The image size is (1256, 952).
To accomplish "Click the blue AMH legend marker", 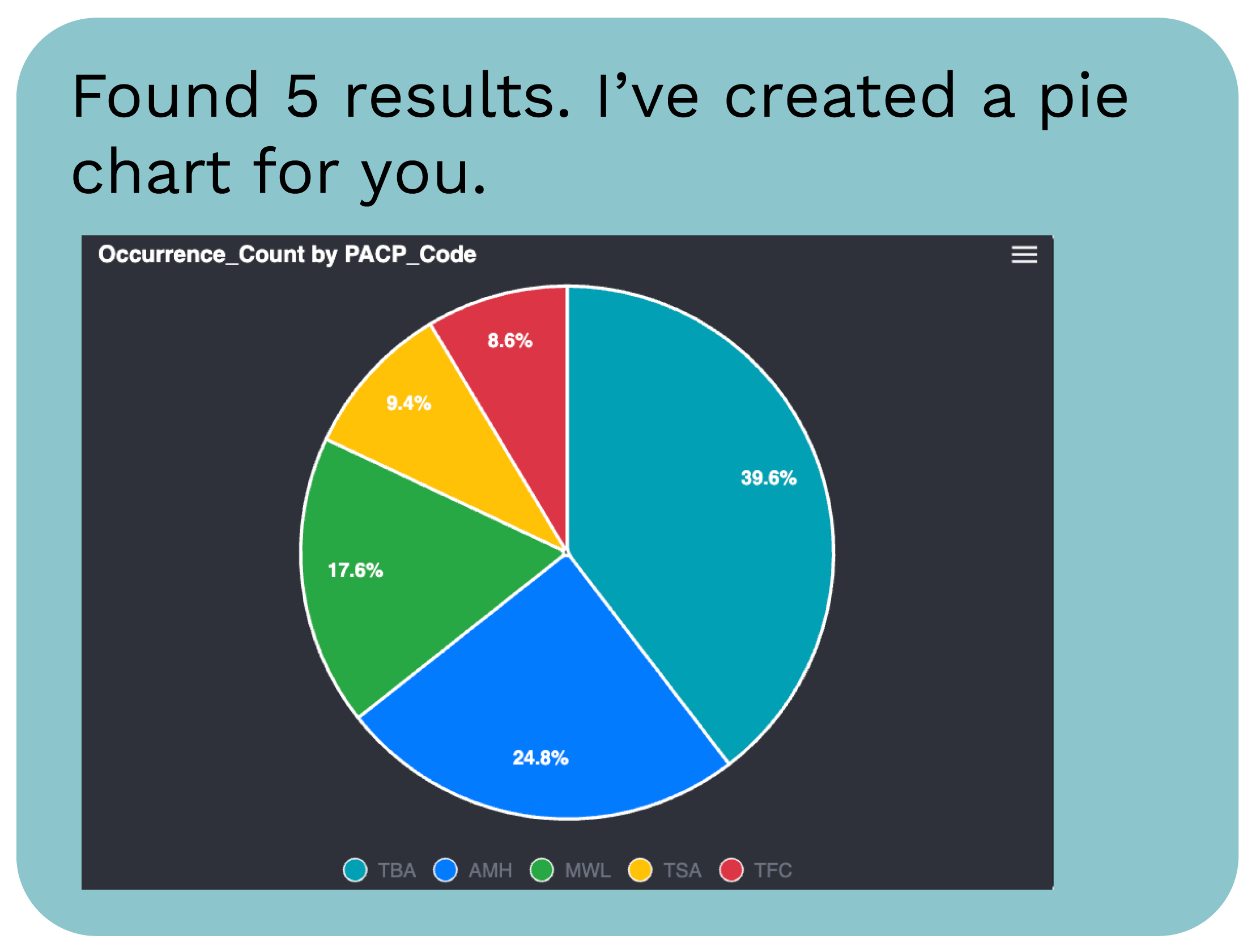I will point(446,870).
